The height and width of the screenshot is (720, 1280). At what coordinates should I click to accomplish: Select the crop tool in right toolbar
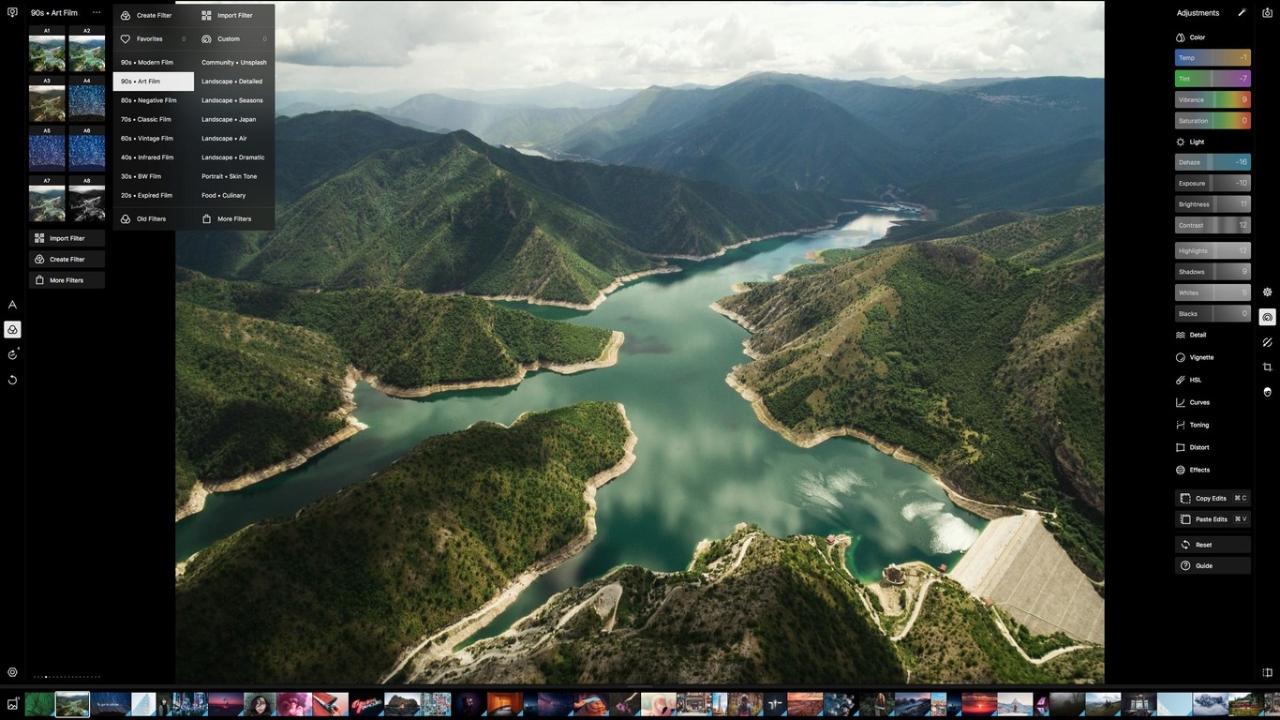[x=1267, y=367]
